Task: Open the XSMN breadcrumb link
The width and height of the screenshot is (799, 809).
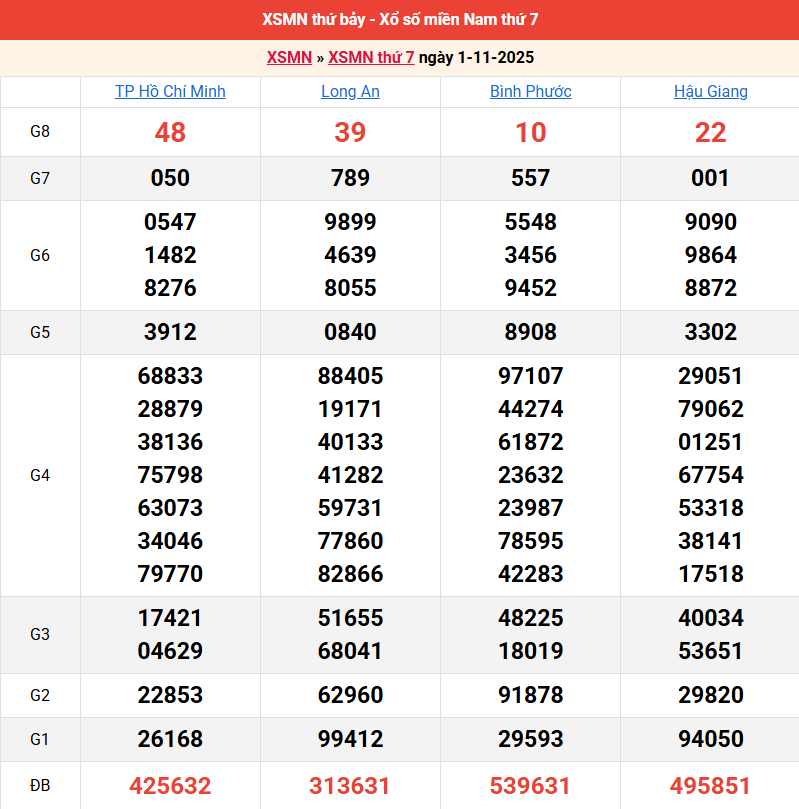Action: click(x=289, y=57)
